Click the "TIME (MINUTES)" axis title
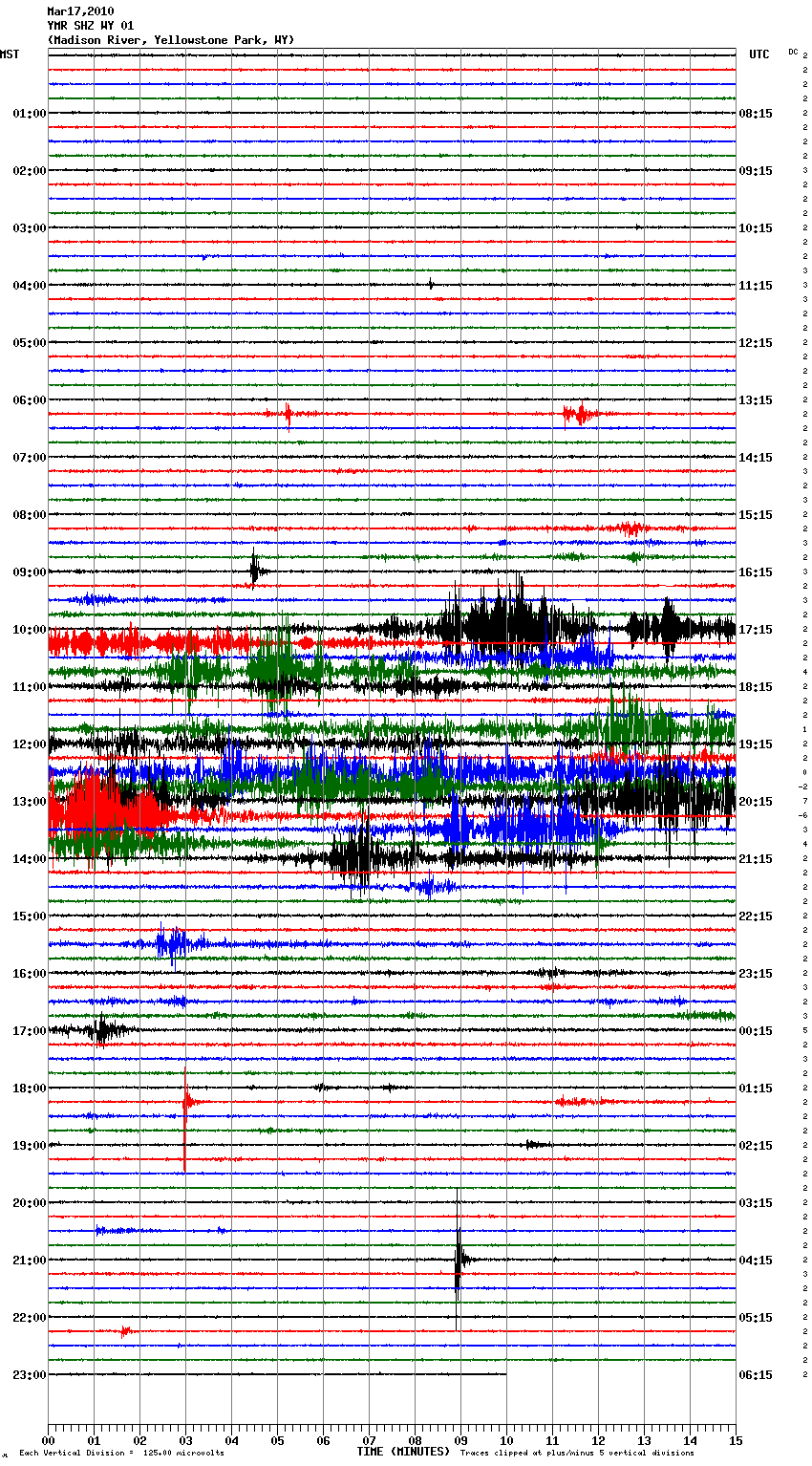Image resolution: width=812 pixels, height=1466 pixels. click(403, 1452)
